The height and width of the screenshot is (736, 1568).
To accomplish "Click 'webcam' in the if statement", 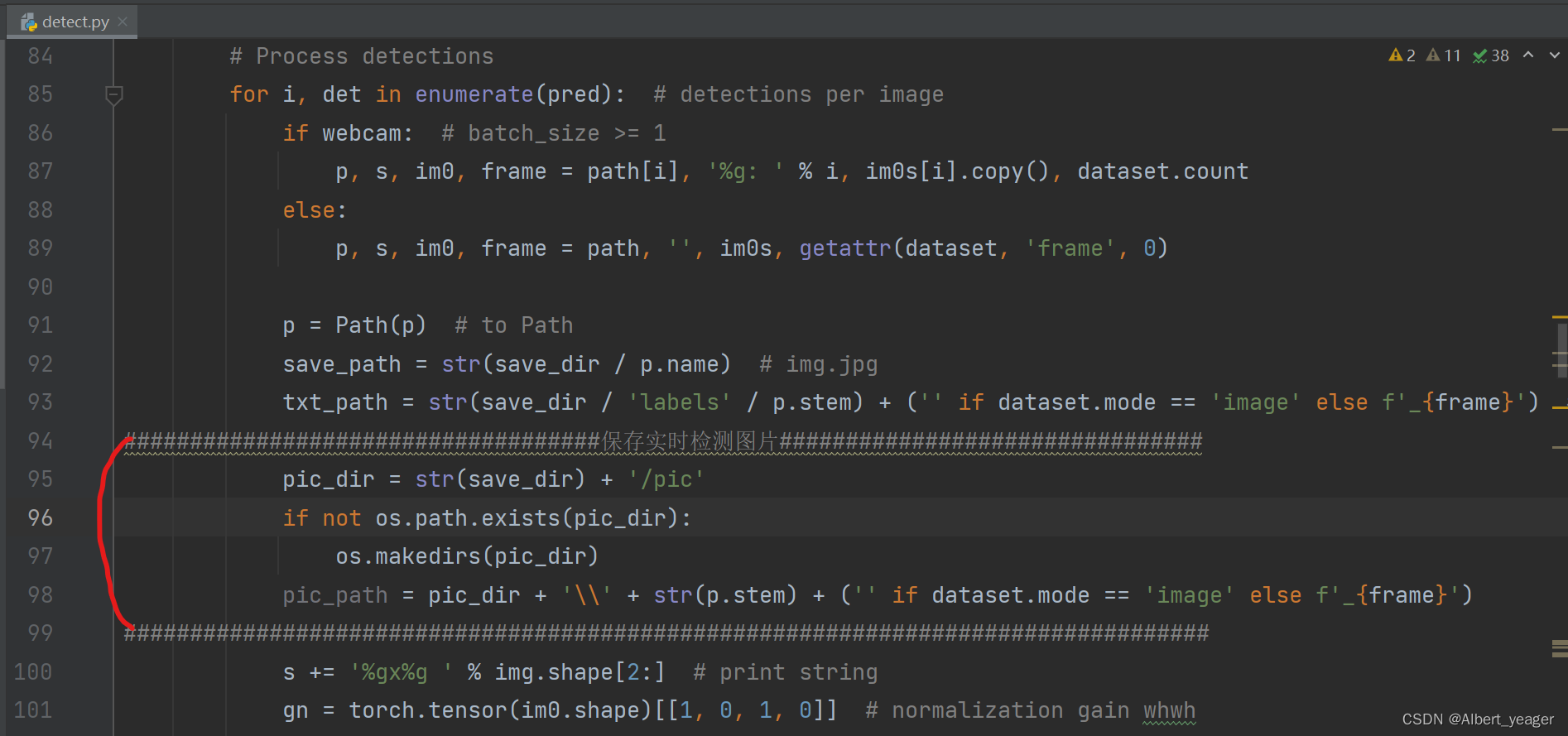I will pyautogui.click(x=362, y=133).
